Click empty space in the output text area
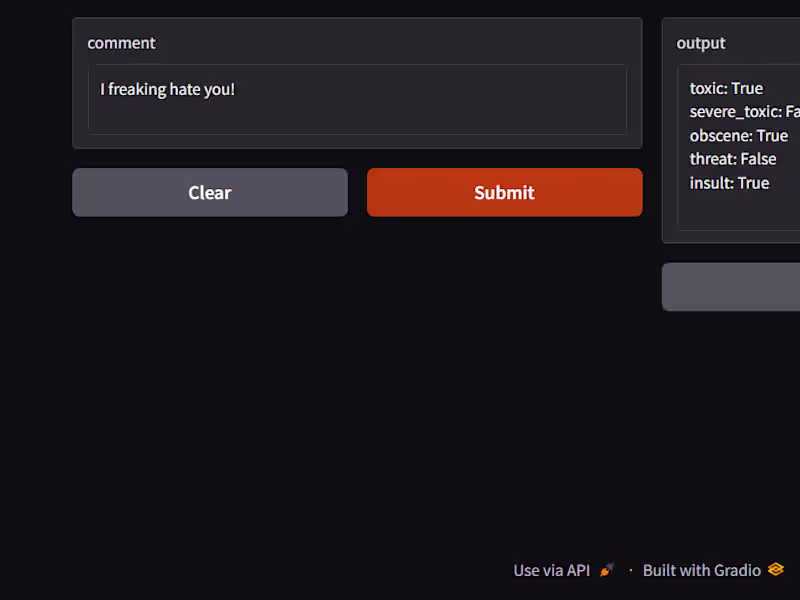 (x=740, y=212)
